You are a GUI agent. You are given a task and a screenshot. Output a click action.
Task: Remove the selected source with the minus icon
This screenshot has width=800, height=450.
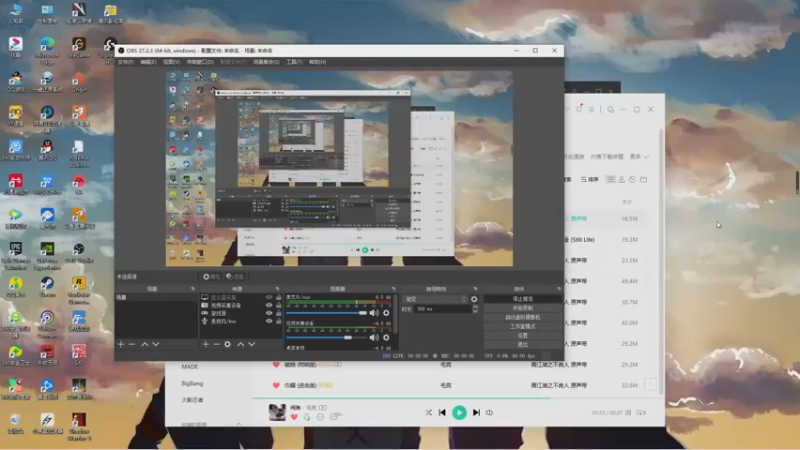(216, 344)
